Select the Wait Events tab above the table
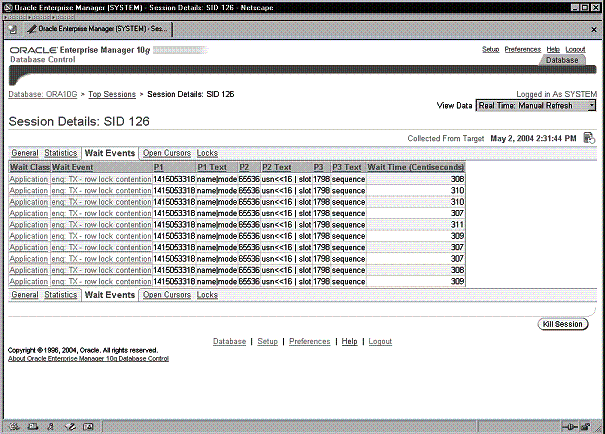Screen dimensions: 605x434 110,153
